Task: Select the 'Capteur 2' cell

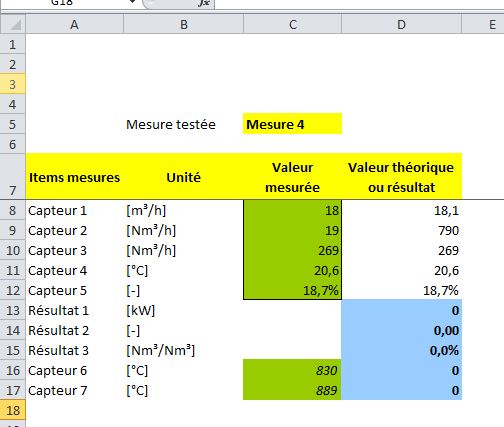Action: 74,230
